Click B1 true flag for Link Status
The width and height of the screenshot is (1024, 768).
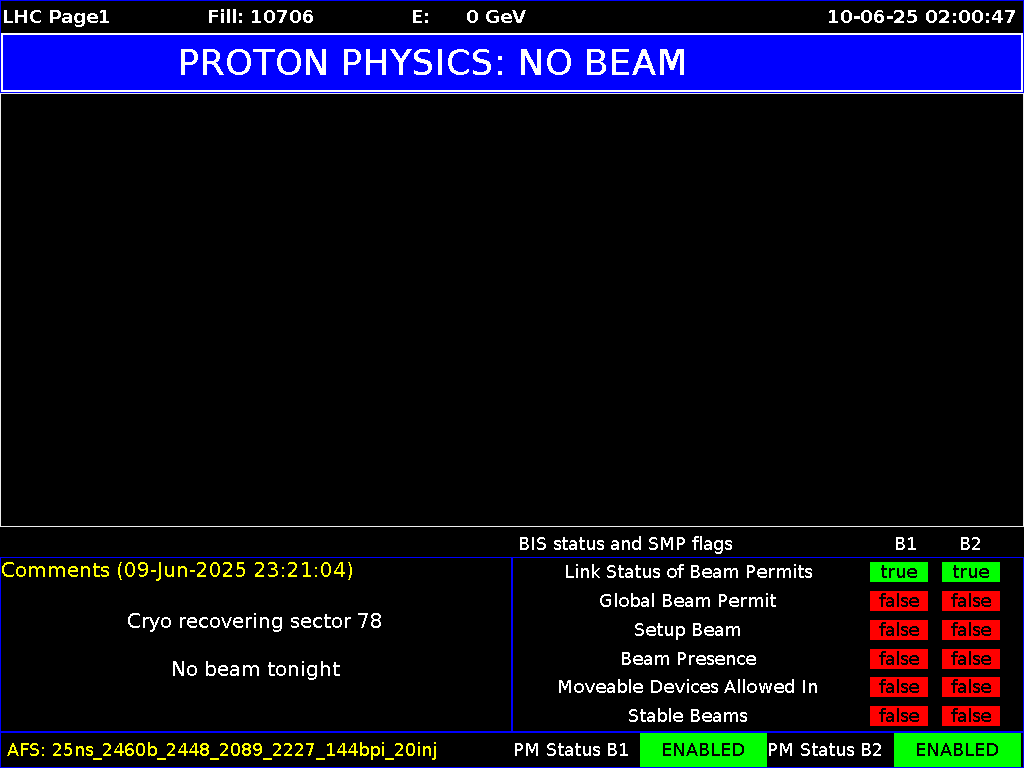[899, 572]
